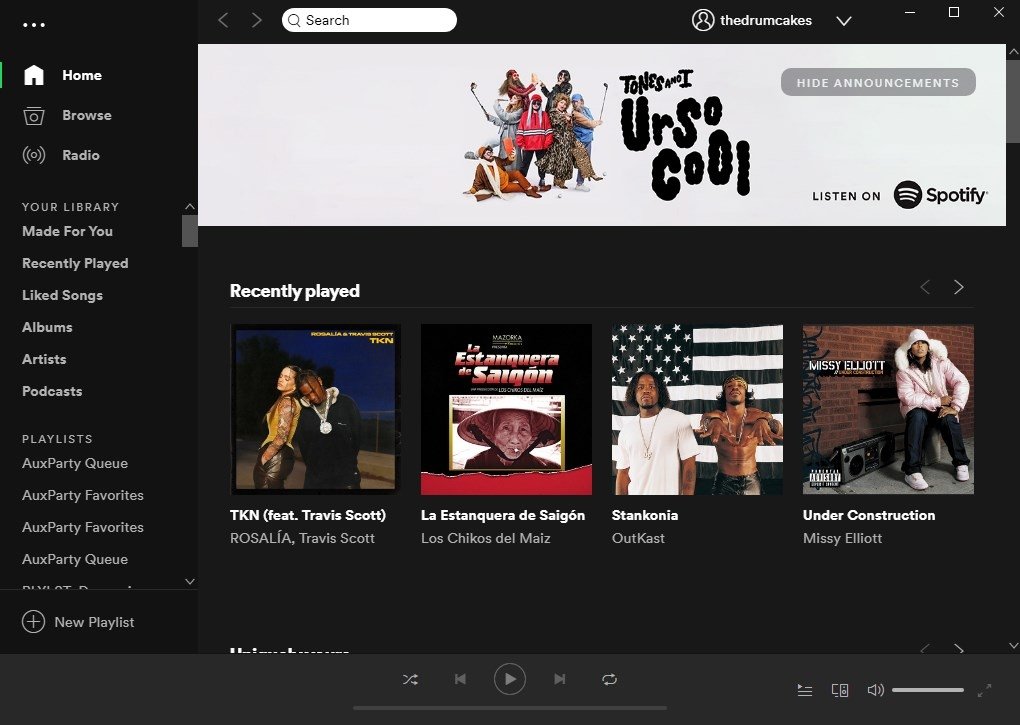
Task: Click the playback progress bar
Action: [510, 708]
